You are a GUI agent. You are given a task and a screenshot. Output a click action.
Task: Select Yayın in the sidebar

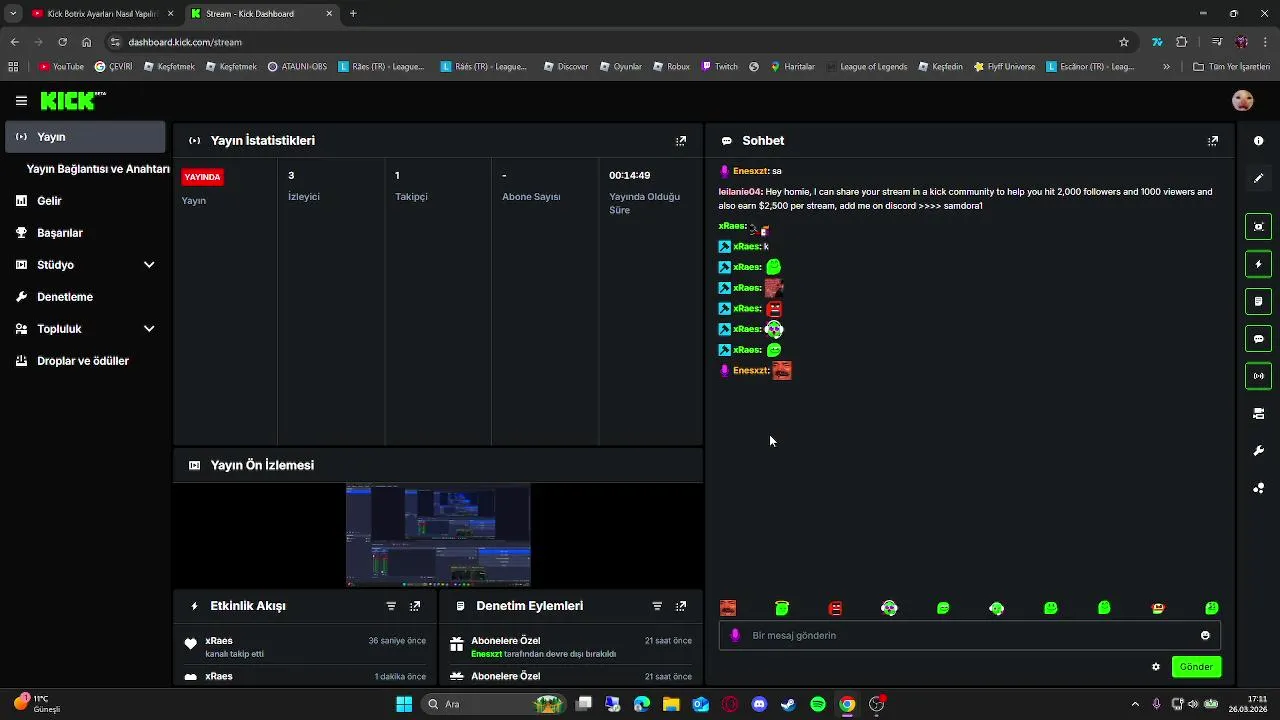point(85,137)
